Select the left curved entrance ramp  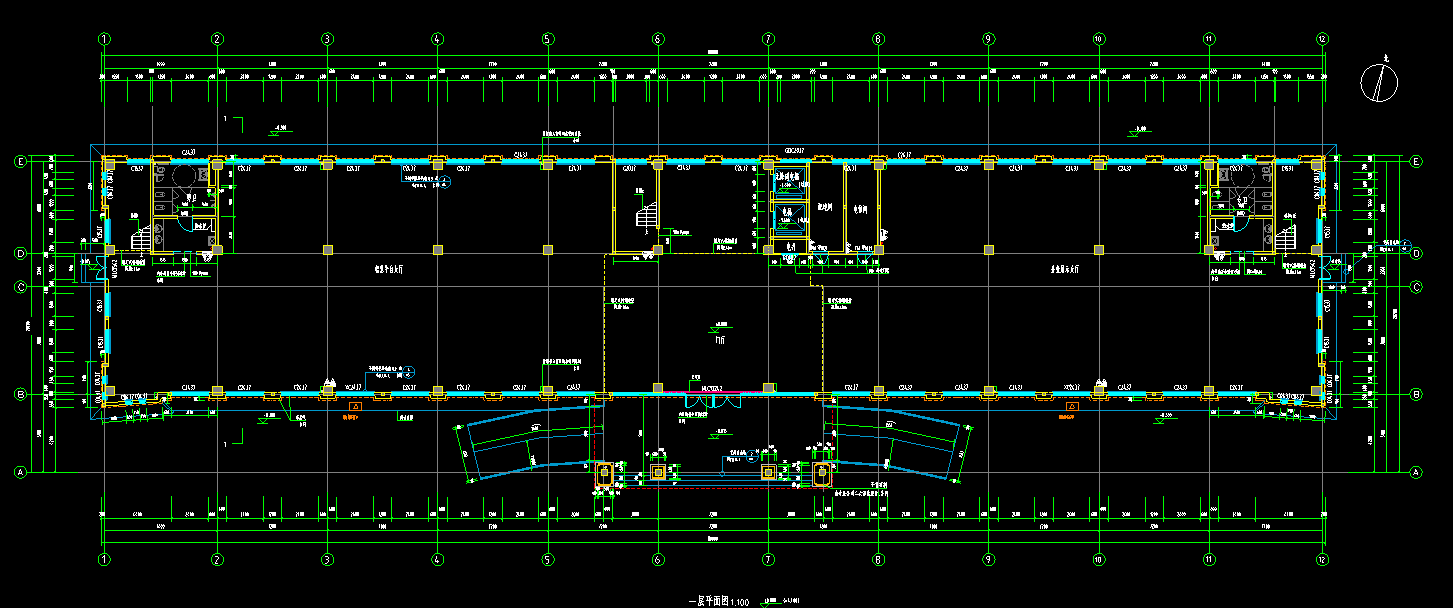click(x=525, y=445)
